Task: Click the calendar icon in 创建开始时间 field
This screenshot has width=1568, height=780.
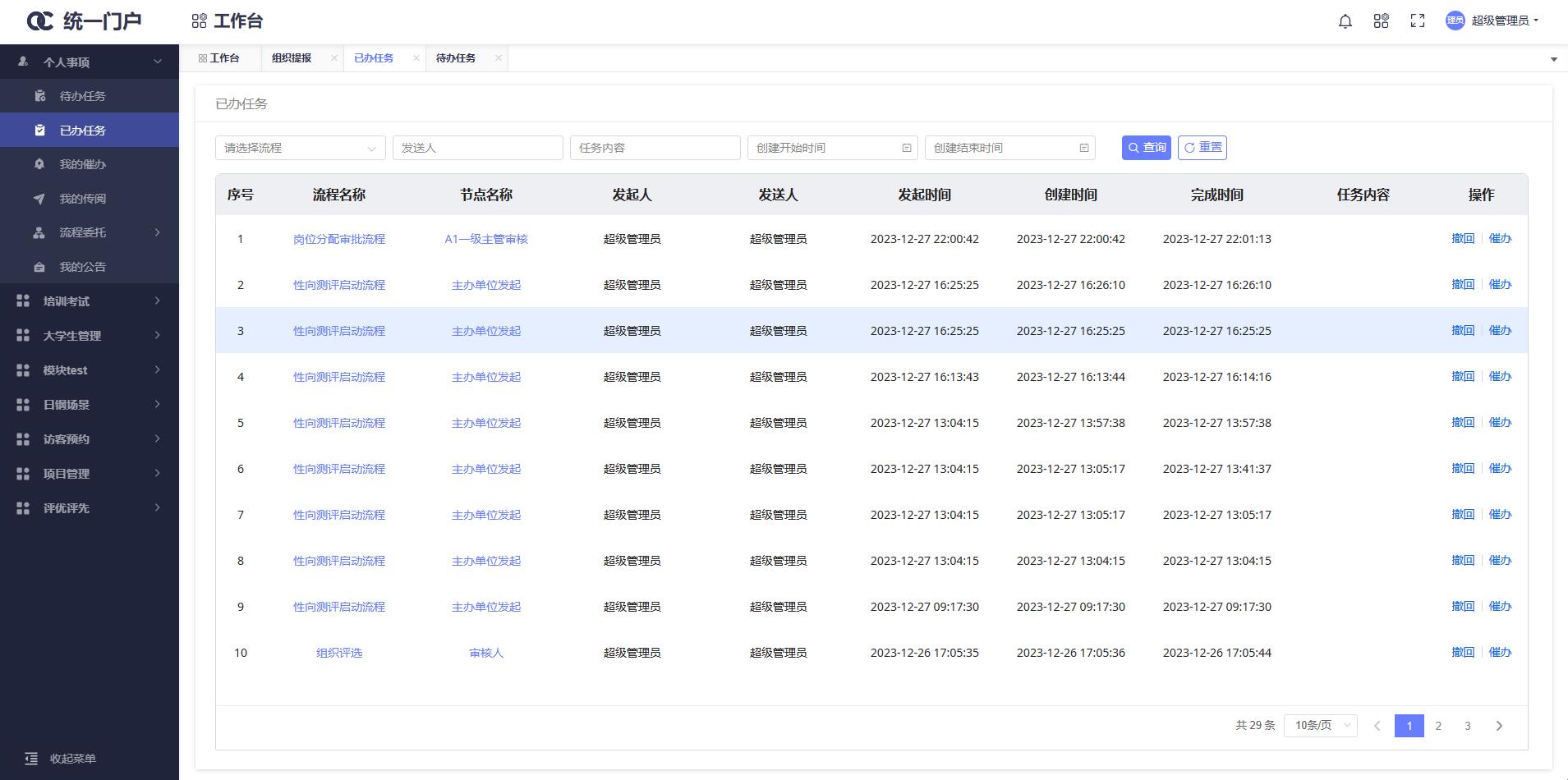Action: tap(906, 148)
